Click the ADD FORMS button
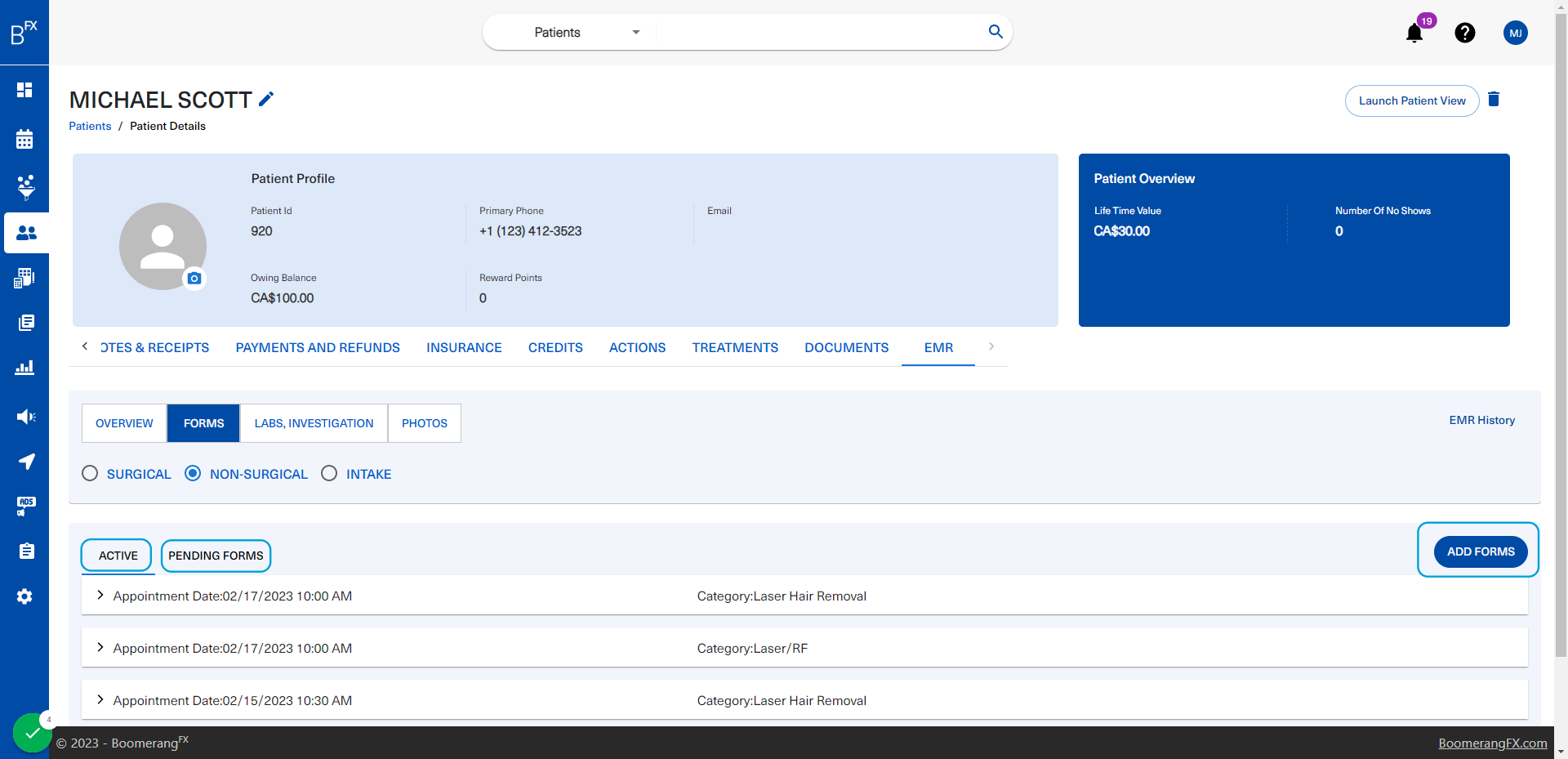This screenshot has height=759, width=1568. [1481, 551]
